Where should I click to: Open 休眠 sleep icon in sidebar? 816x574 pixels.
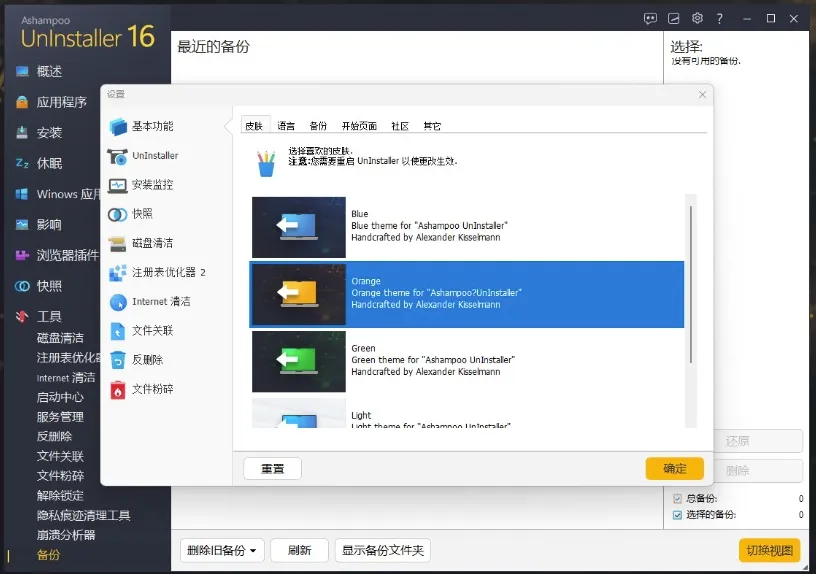click(22, 163)
